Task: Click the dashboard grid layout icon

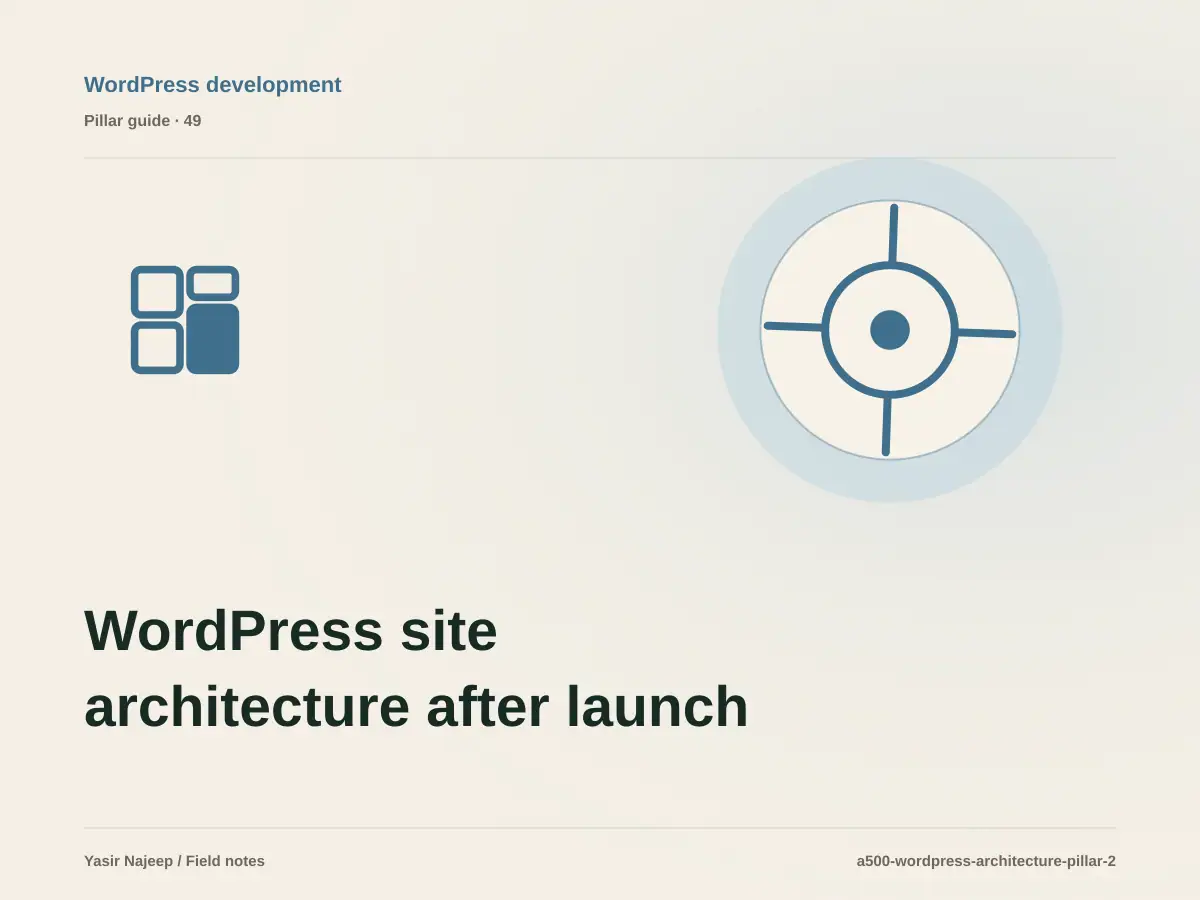Action: click(x=185, y=320)
